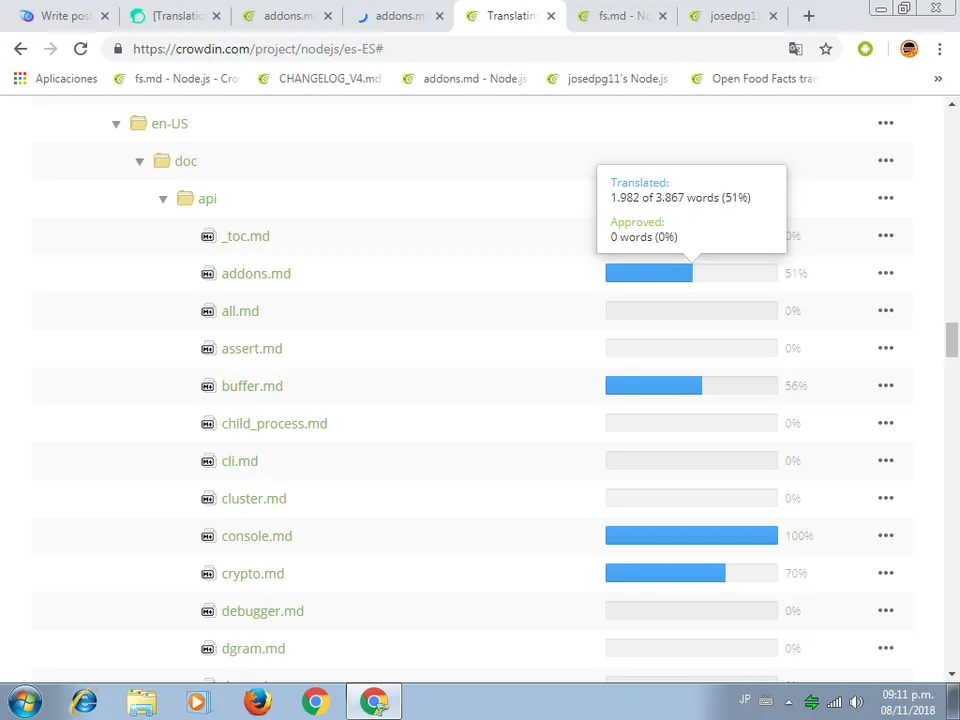Open the all.md file
This screenshot has width=960, height=720.
[240, 310]
